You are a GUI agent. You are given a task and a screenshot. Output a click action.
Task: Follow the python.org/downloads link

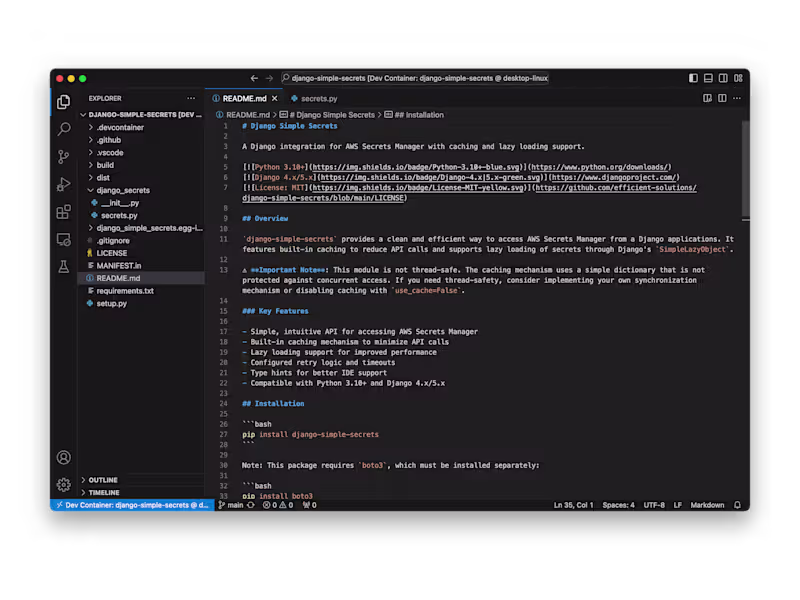coord(600,167)
